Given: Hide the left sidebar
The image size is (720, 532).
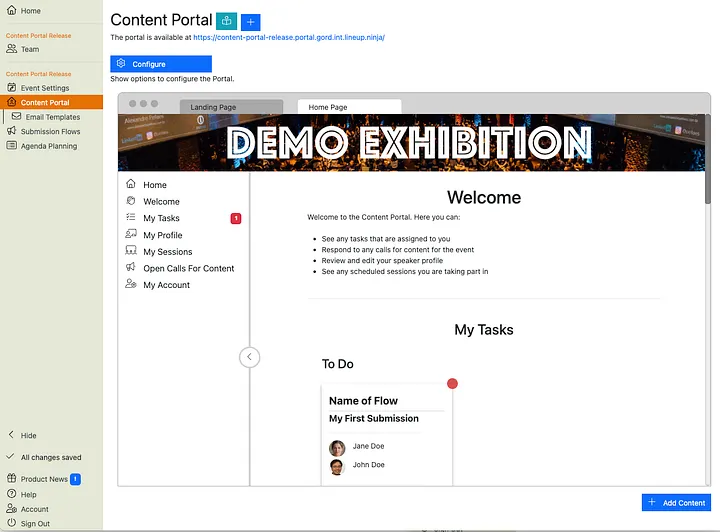Looking at the screenshot, I should (22, 435).
